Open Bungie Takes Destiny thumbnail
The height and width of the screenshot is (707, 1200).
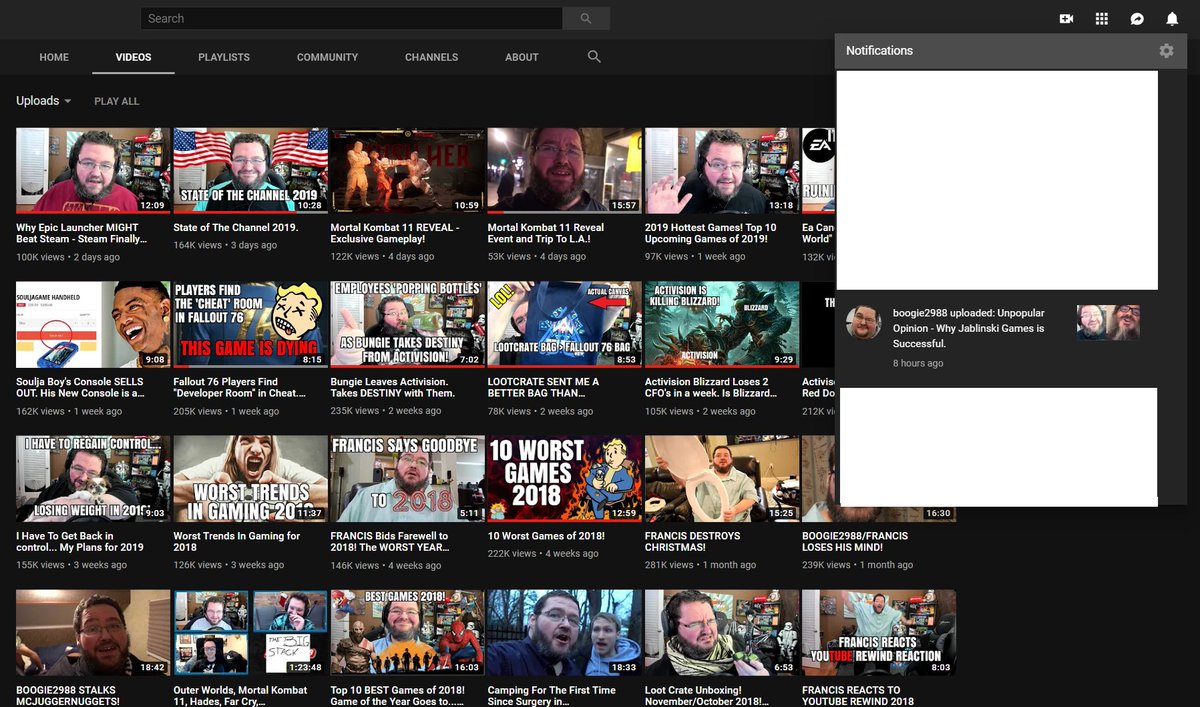pos(407,324)
